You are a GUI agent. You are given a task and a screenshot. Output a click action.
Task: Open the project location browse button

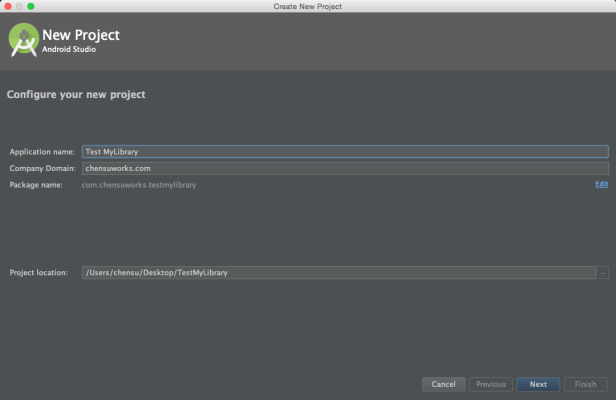pyautogui.click(x=603, y=273)
